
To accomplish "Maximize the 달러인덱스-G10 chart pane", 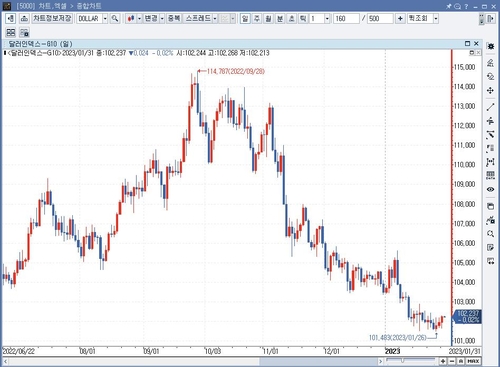I will pos(467,44).
